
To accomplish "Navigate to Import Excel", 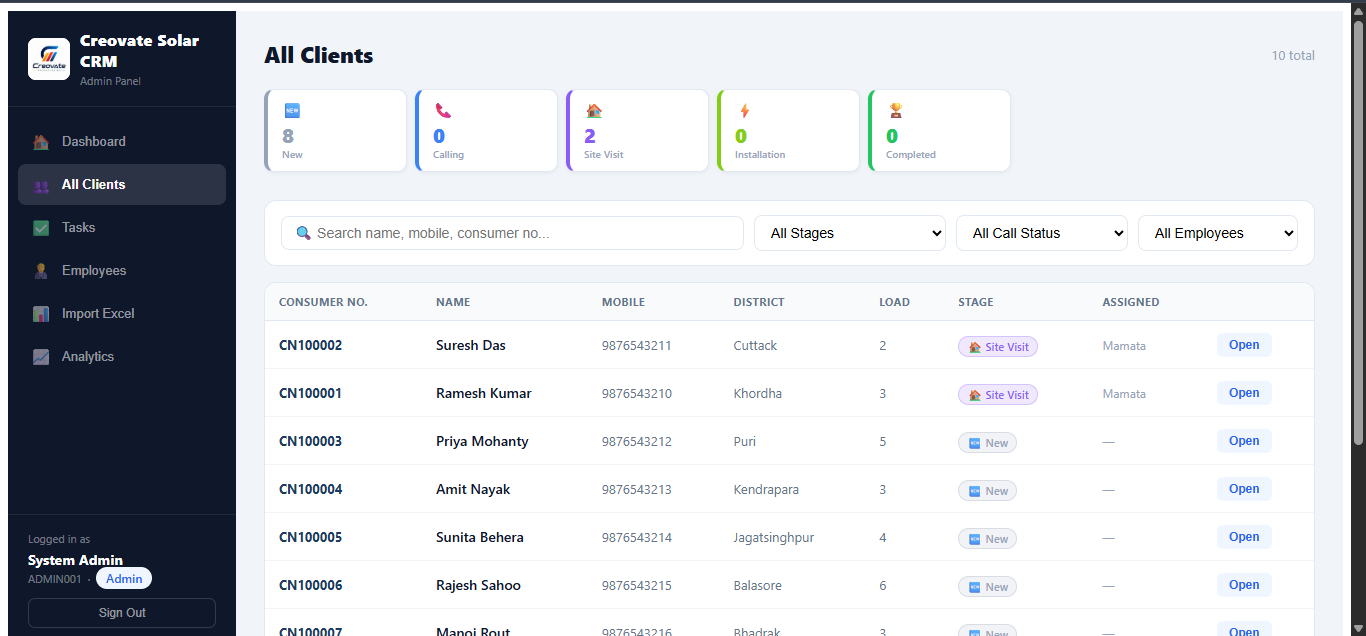I will click(122, 314).
